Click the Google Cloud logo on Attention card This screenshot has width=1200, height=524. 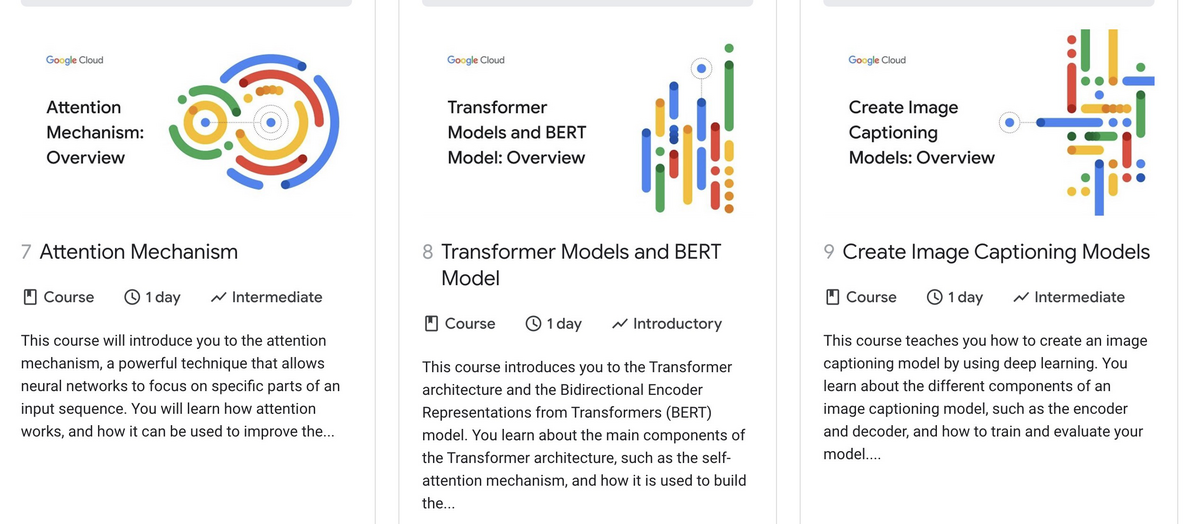tap(75, 60)
